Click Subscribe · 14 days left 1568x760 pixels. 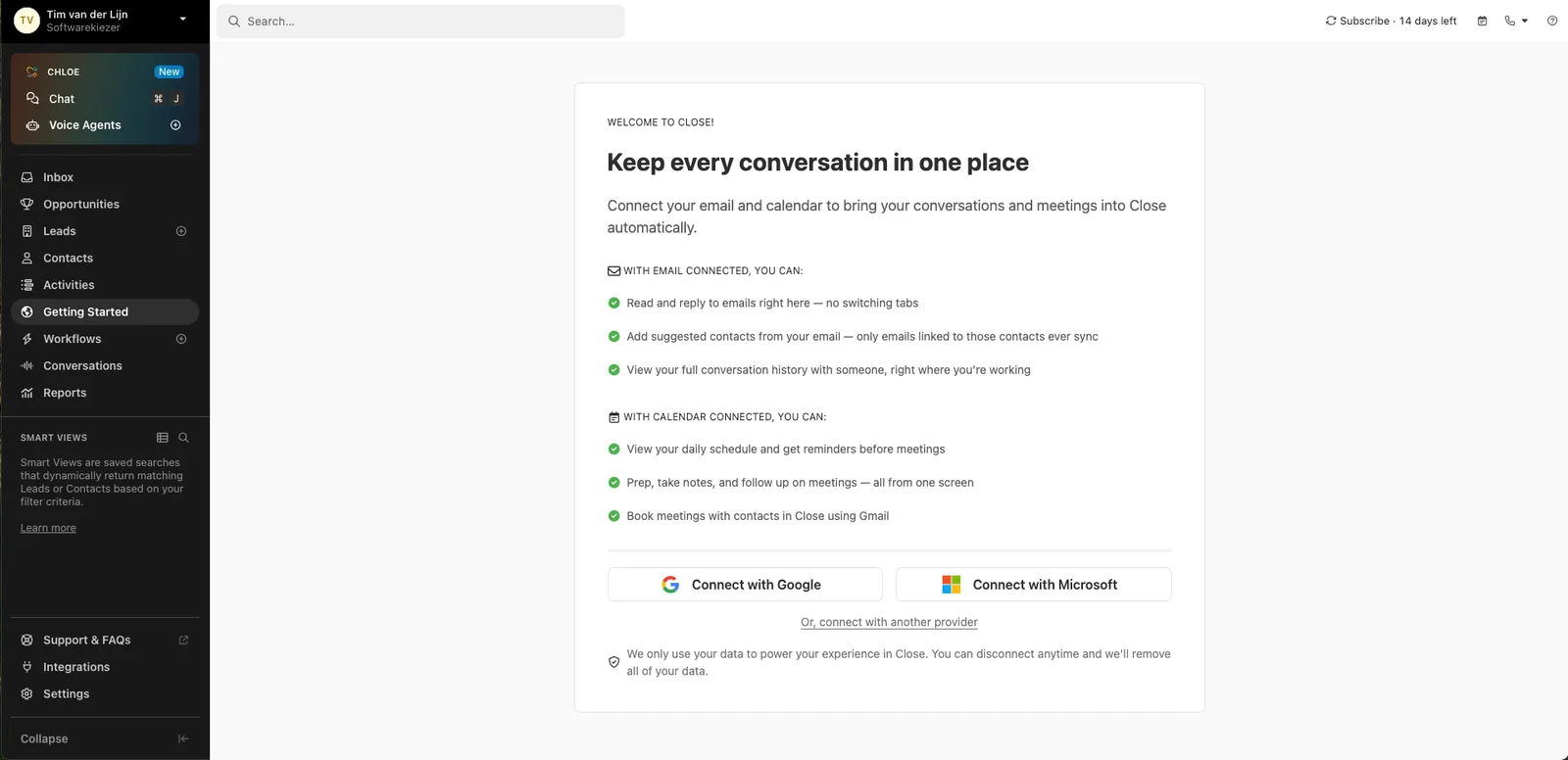coord(1391,21)
